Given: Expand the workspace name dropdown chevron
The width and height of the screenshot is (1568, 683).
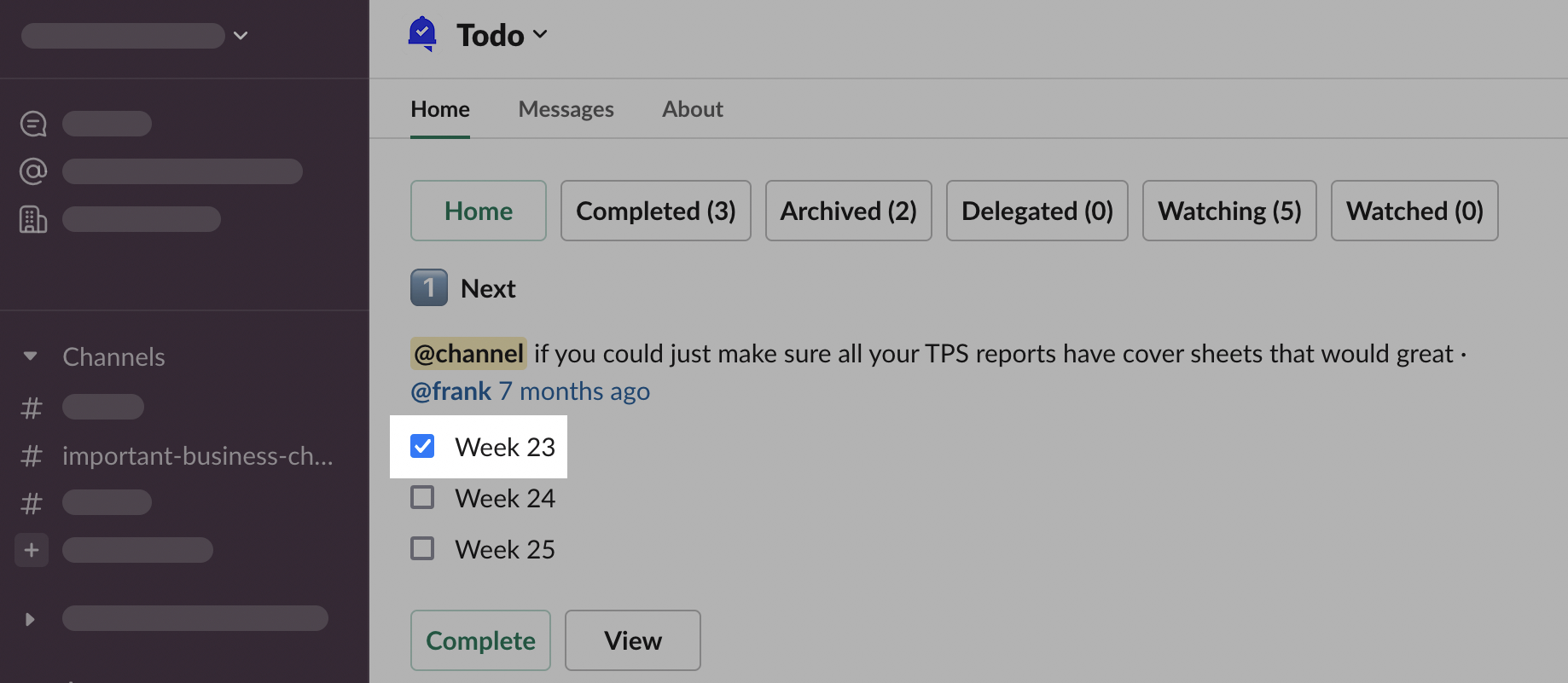Looking at the screenshot, I should click(x=241, y=35).
